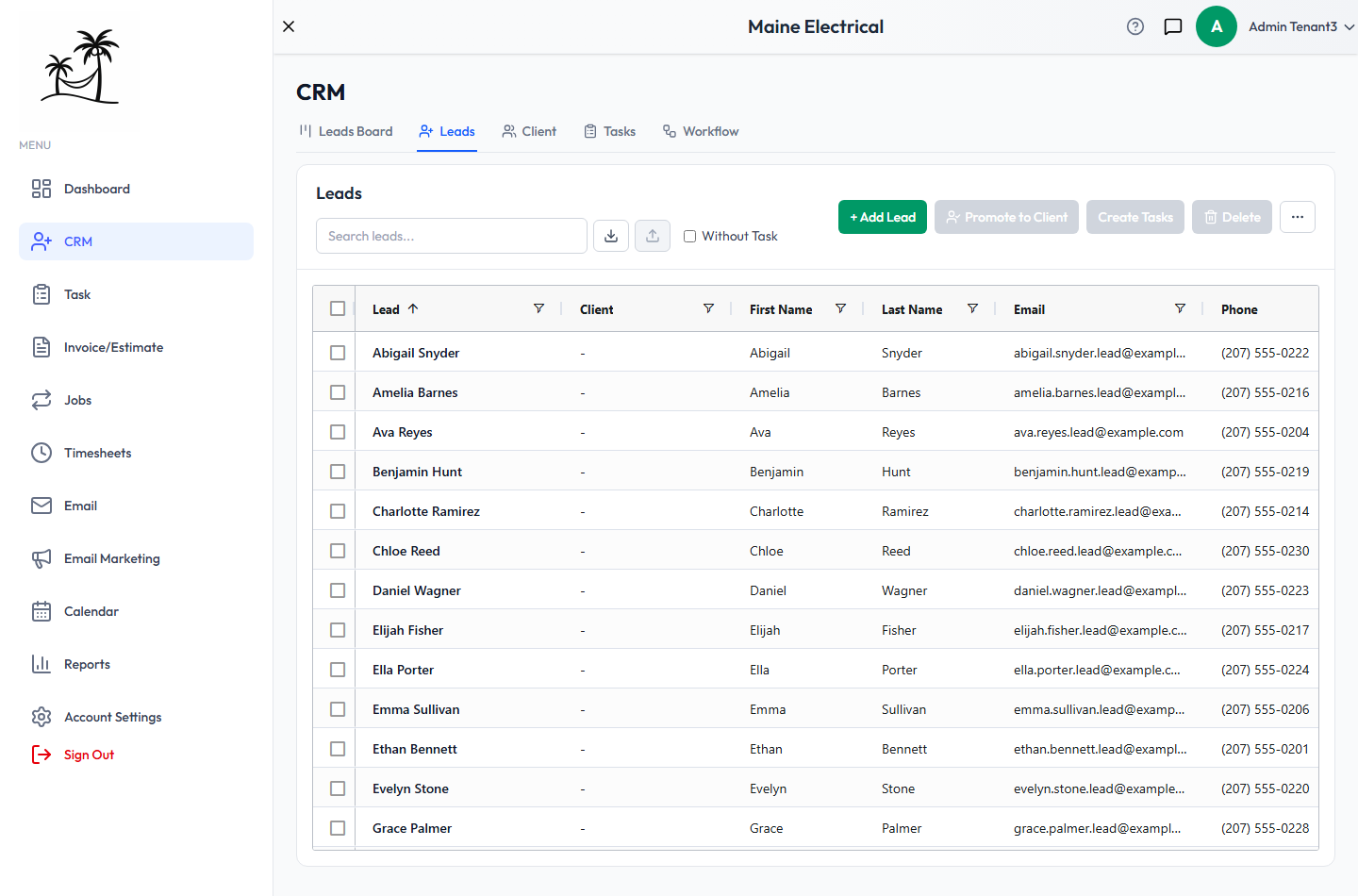Click the green A user avatar

[1217, 26]
